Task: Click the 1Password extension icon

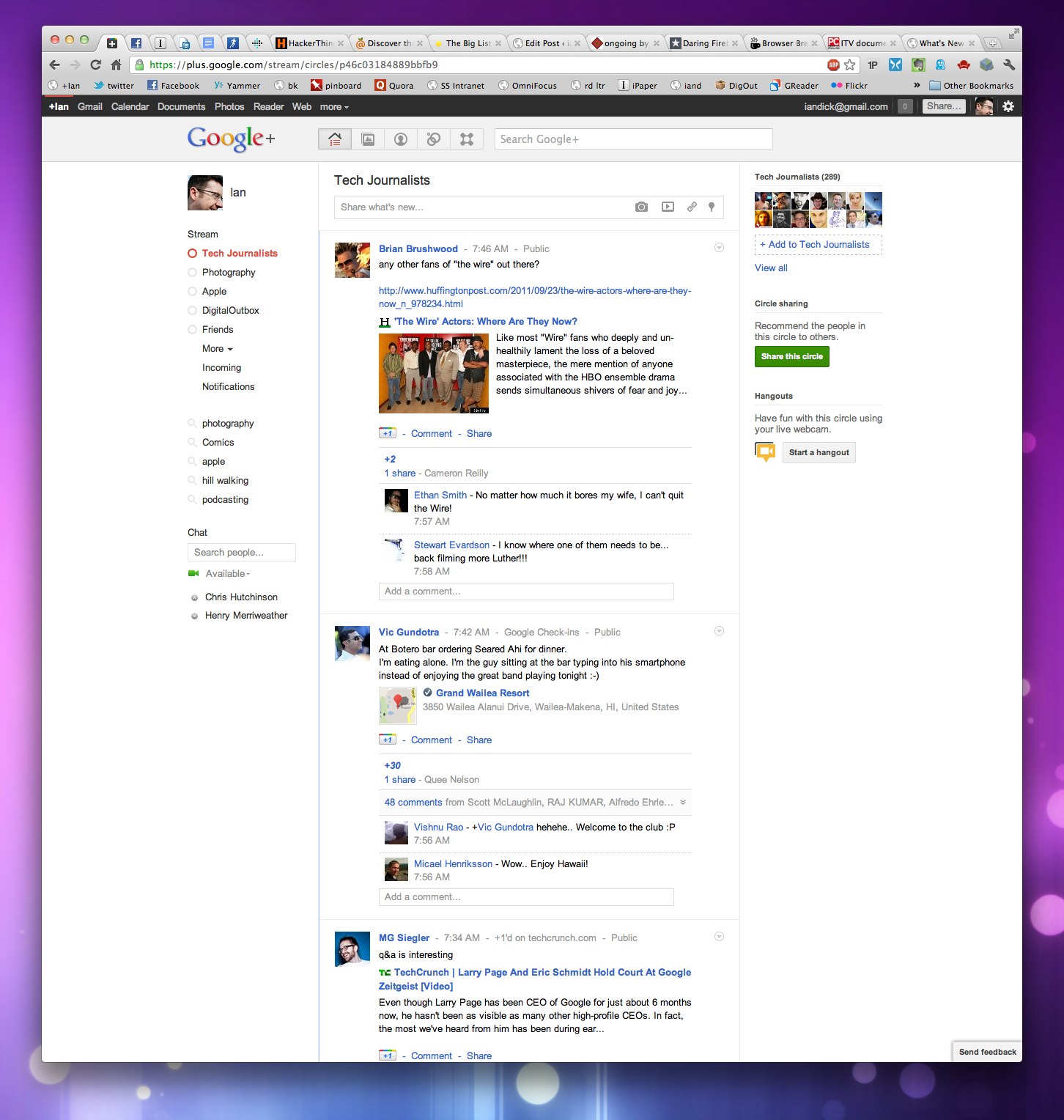Action: tap(873, 65)
